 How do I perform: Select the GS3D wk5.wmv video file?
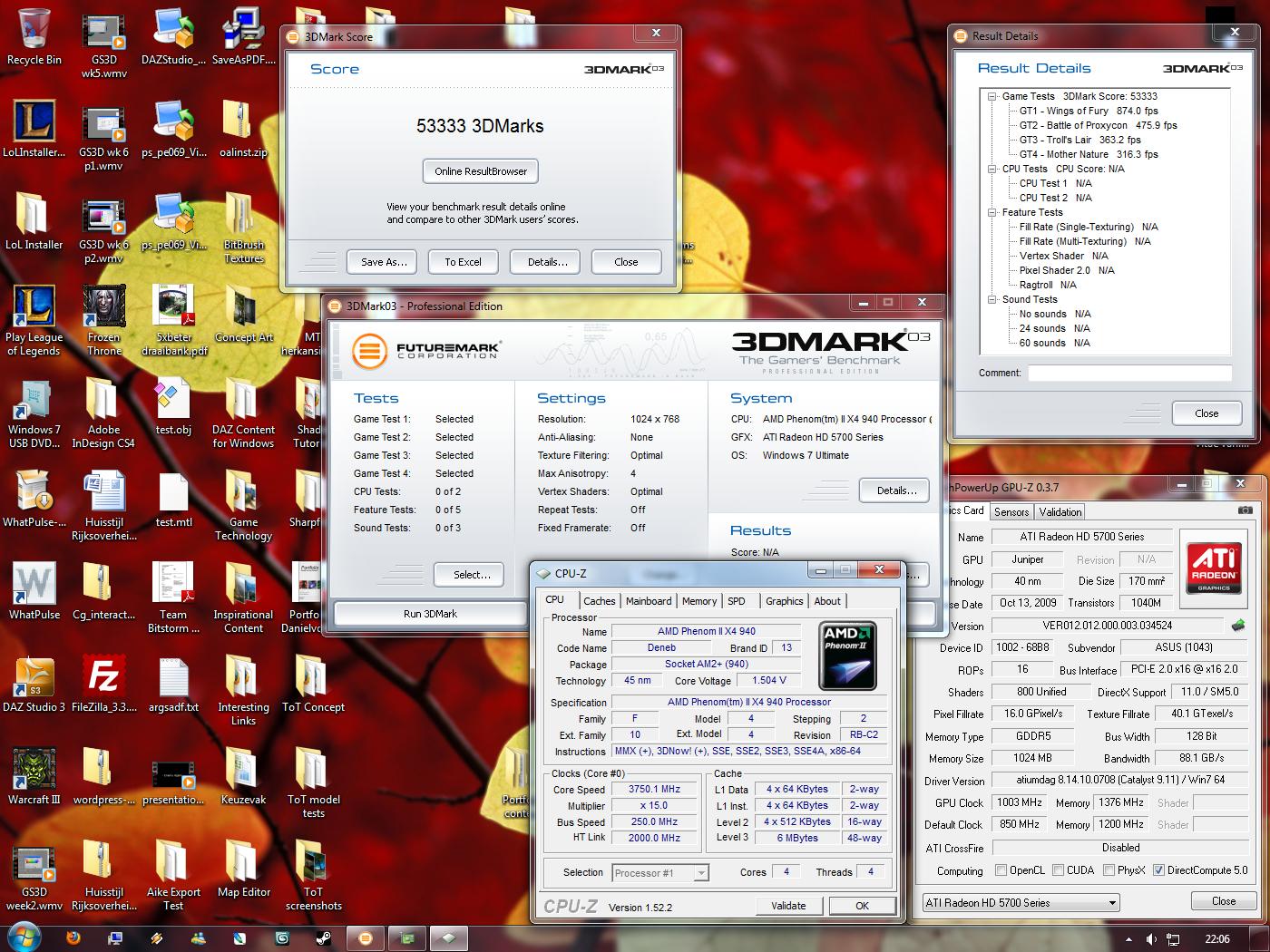coord(103,44)
